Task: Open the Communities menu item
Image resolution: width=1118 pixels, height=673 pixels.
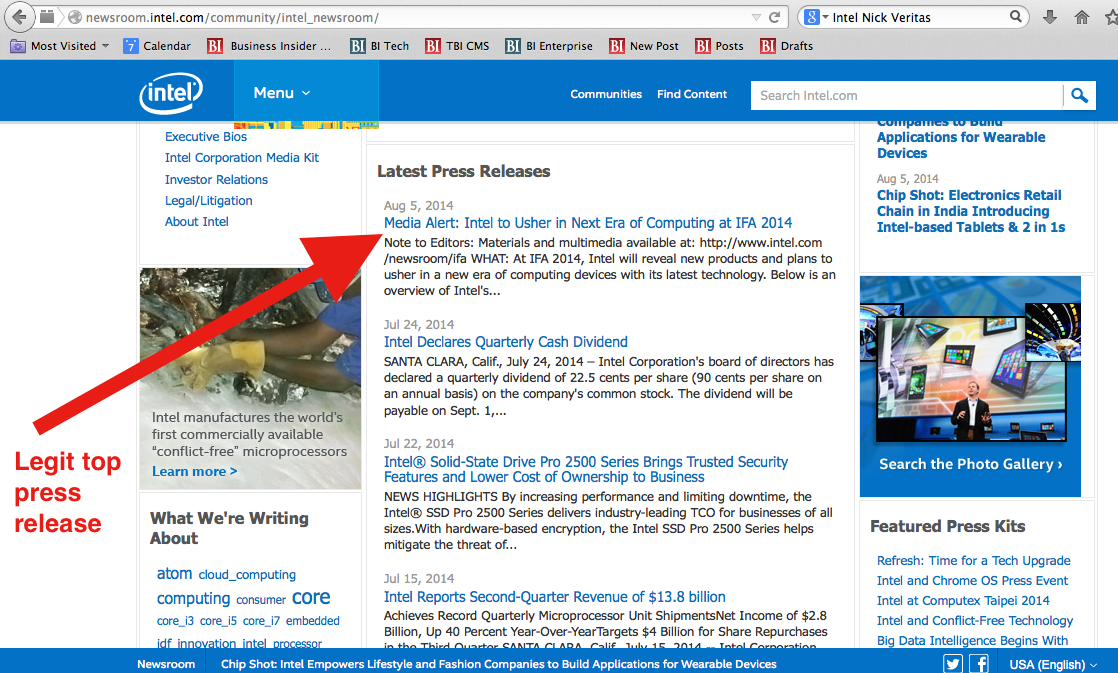Action: point(606,94)
